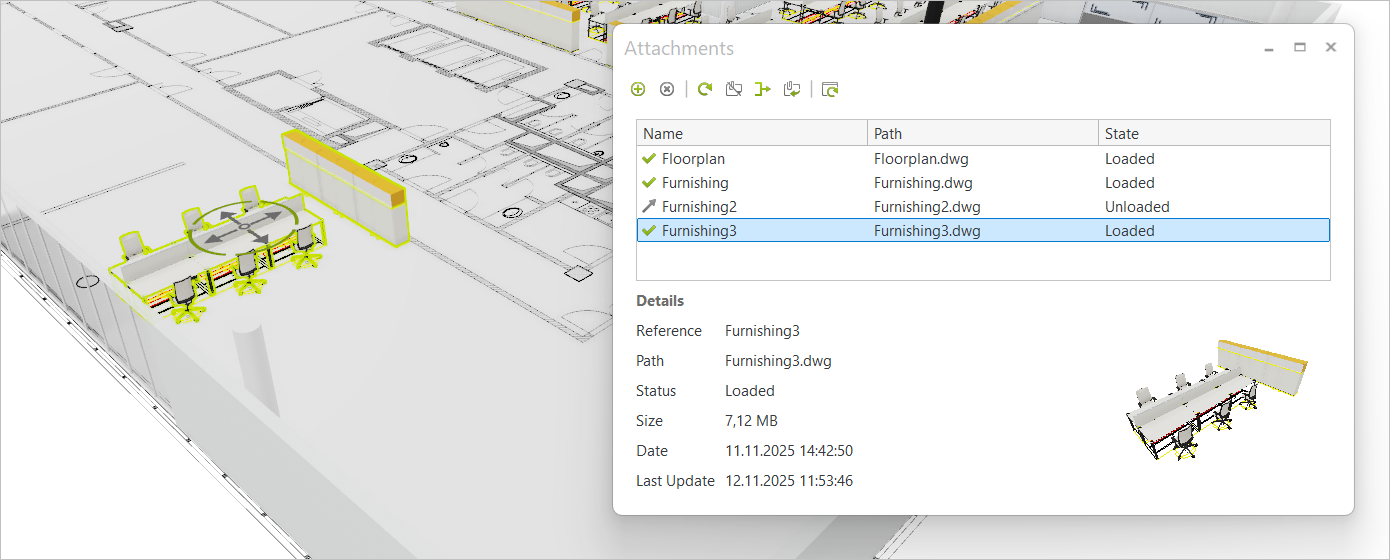Click the unloaded arrow status icon of Furnishing2
This screenshot has width=1390, height=560.
pyautogui.click(x=649, y=206)
